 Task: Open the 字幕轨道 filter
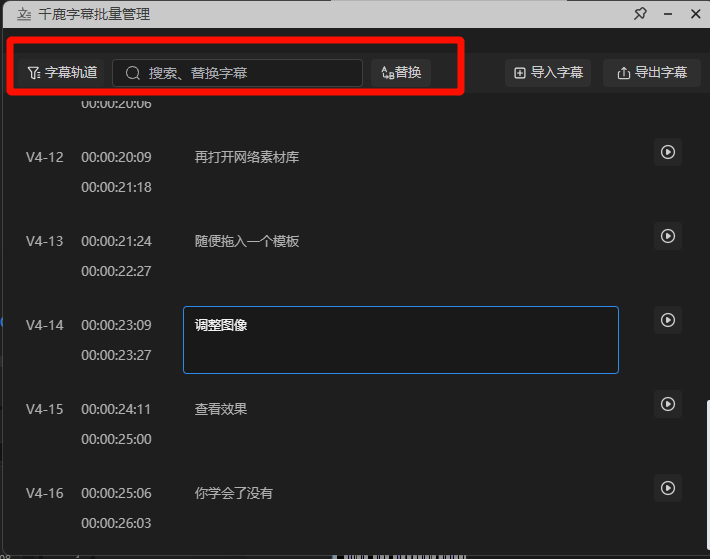click(x=62, y=72)
